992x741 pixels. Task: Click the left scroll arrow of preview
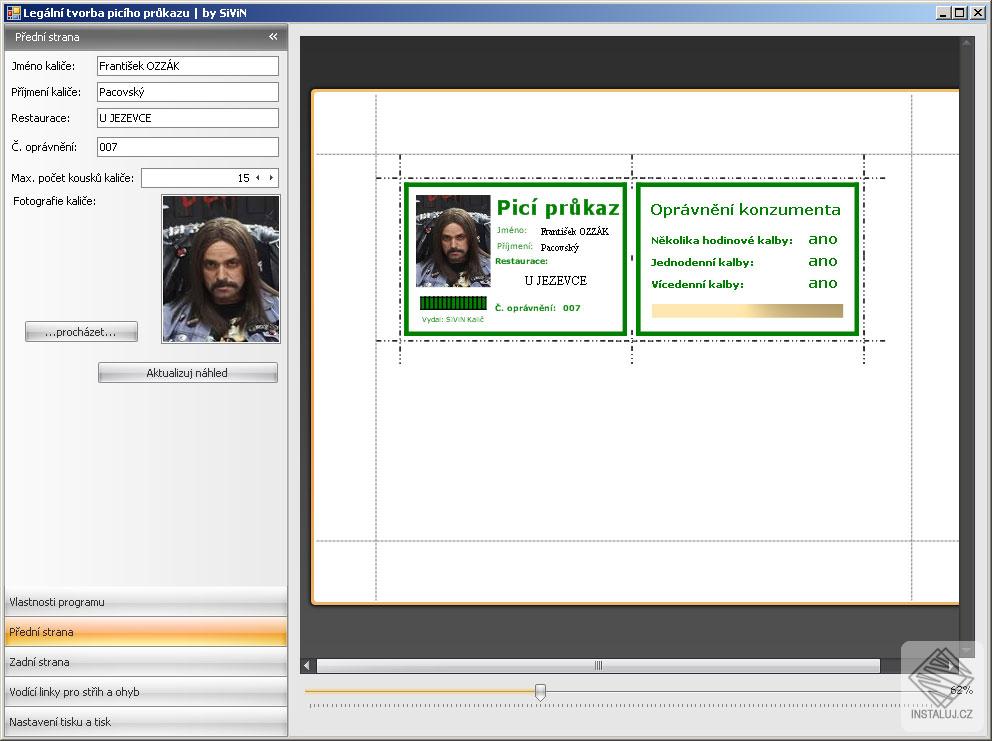click(x=307, y=665)
